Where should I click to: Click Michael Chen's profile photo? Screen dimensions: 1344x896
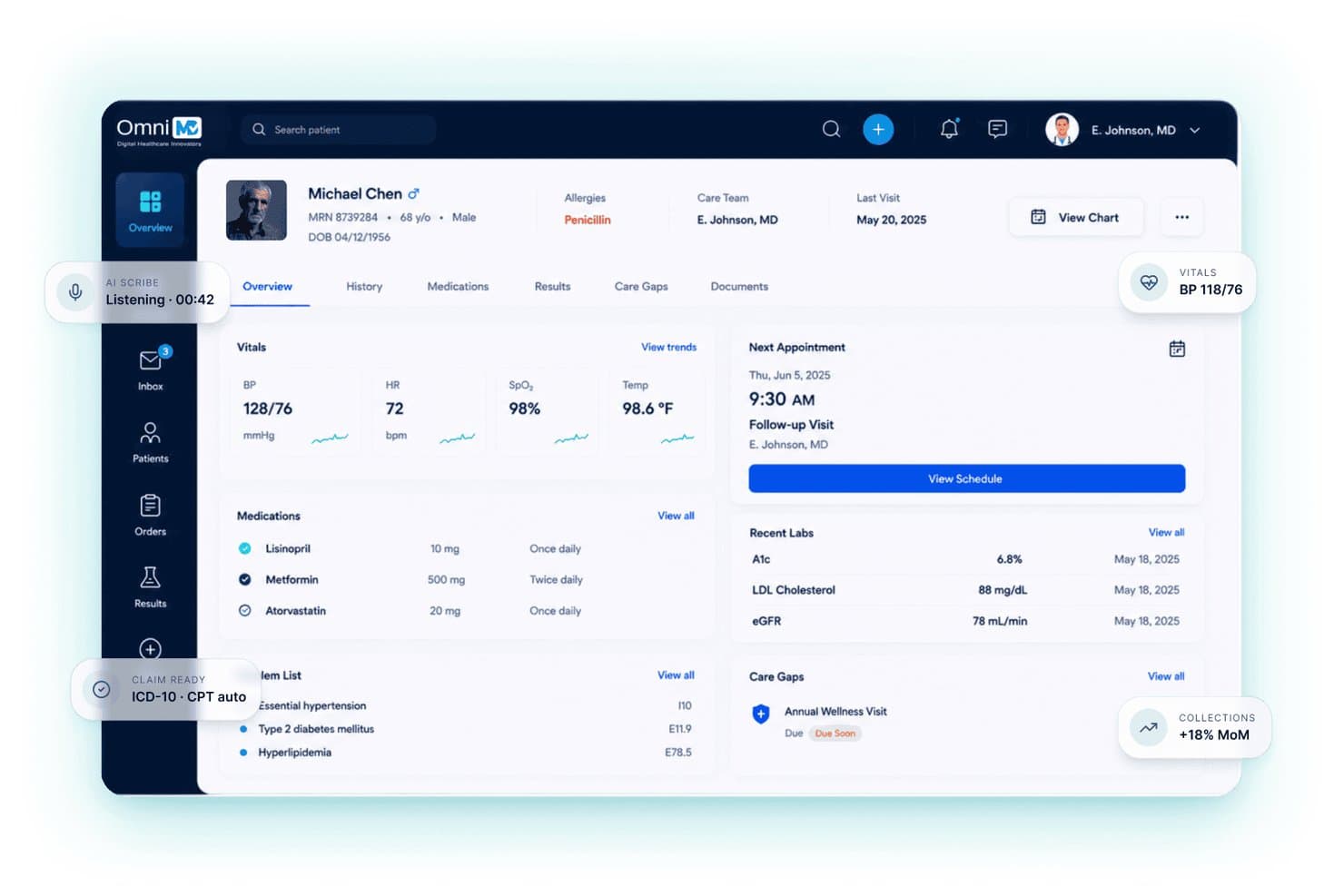click(256, 210)
